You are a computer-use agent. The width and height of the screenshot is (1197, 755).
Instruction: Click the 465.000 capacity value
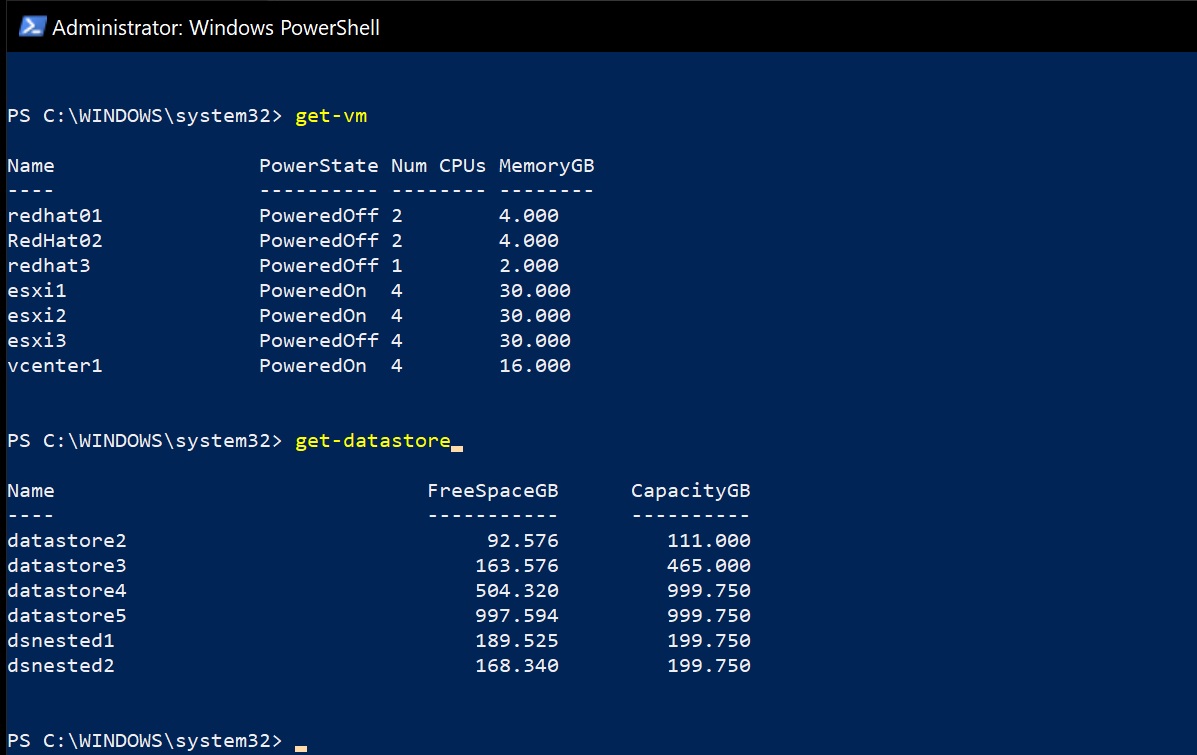709,566
